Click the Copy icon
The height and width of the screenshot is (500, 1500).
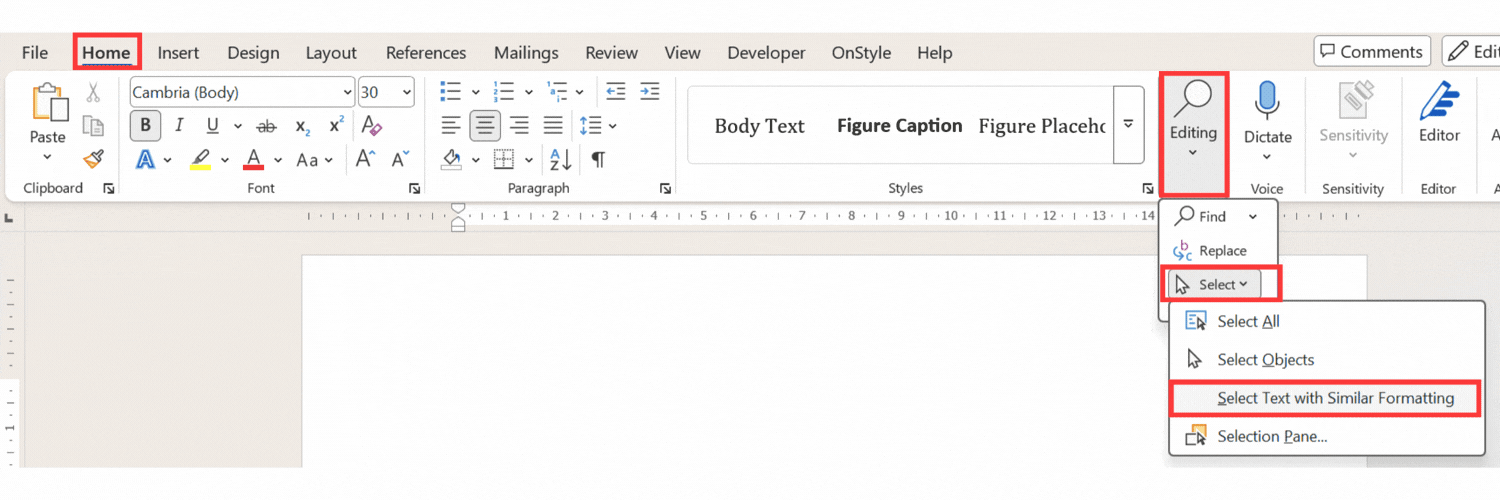(x=93, y=126)
